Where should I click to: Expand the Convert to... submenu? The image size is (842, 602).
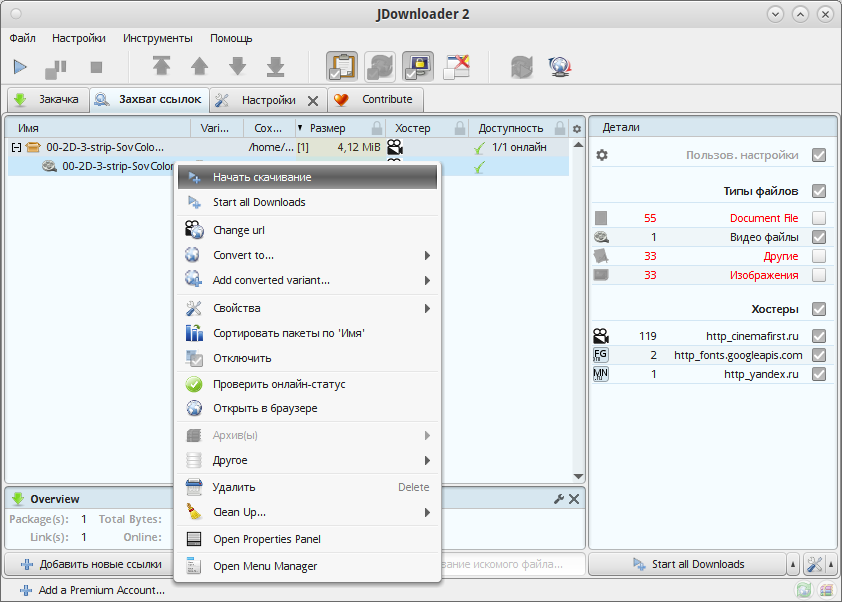[x=307, y=255]
